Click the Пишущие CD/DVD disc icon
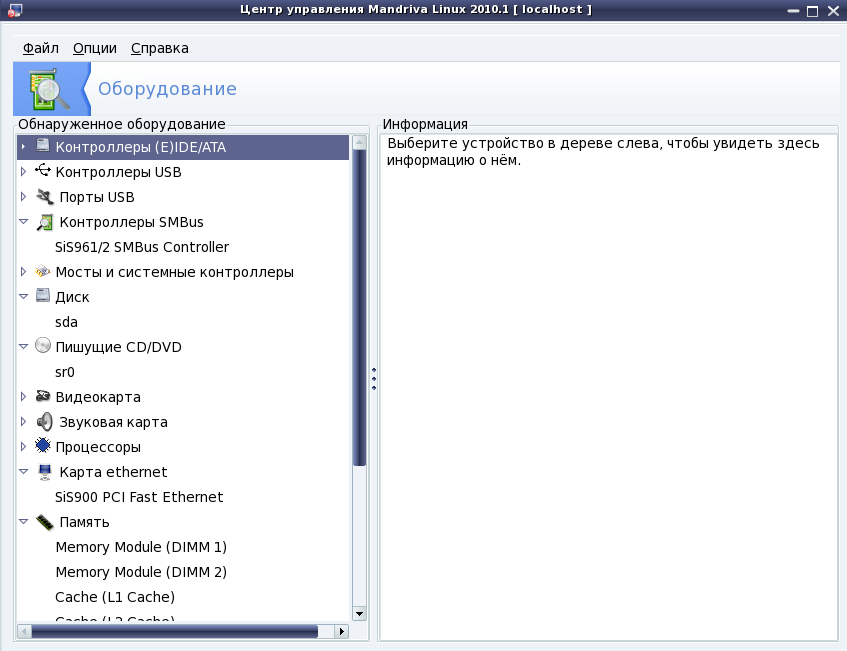This screenshot has height=651, width=847. click(x=43, y=345)
